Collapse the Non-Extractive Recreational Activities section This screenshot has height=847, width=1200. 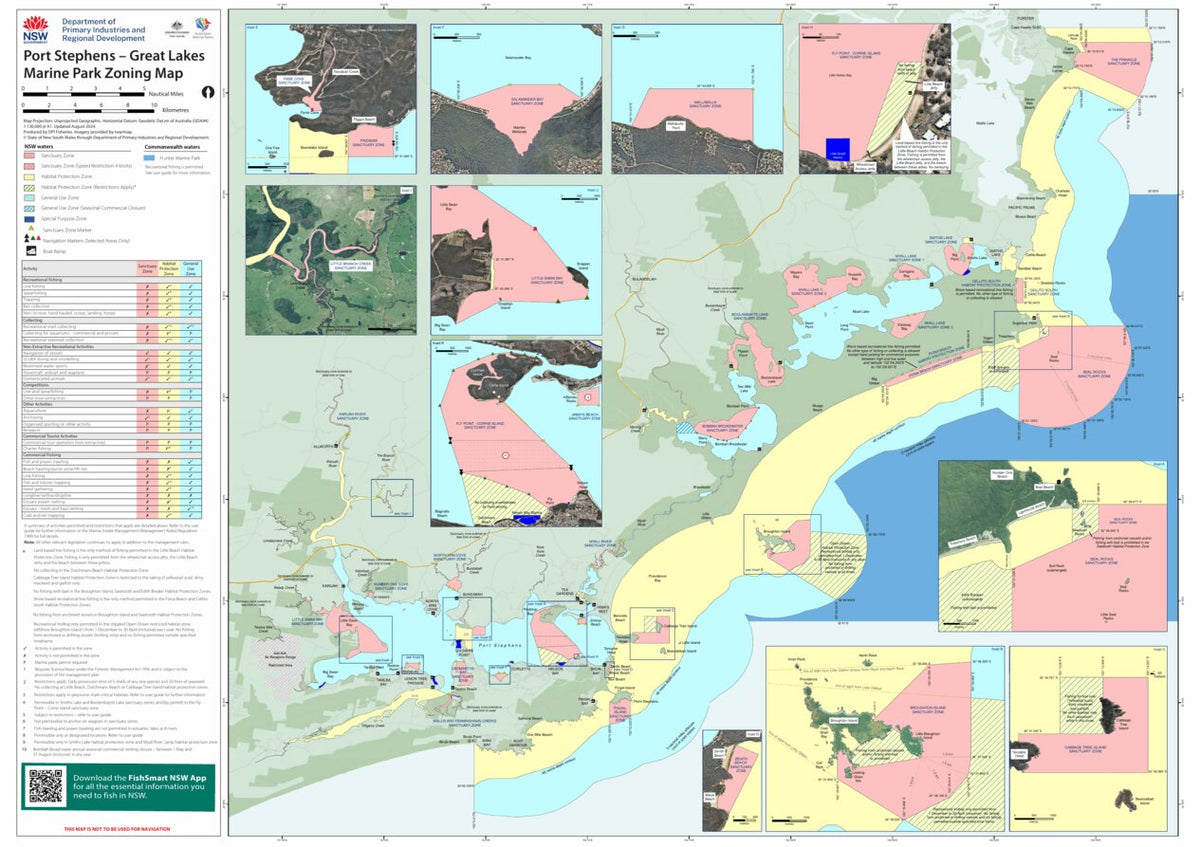60,346
